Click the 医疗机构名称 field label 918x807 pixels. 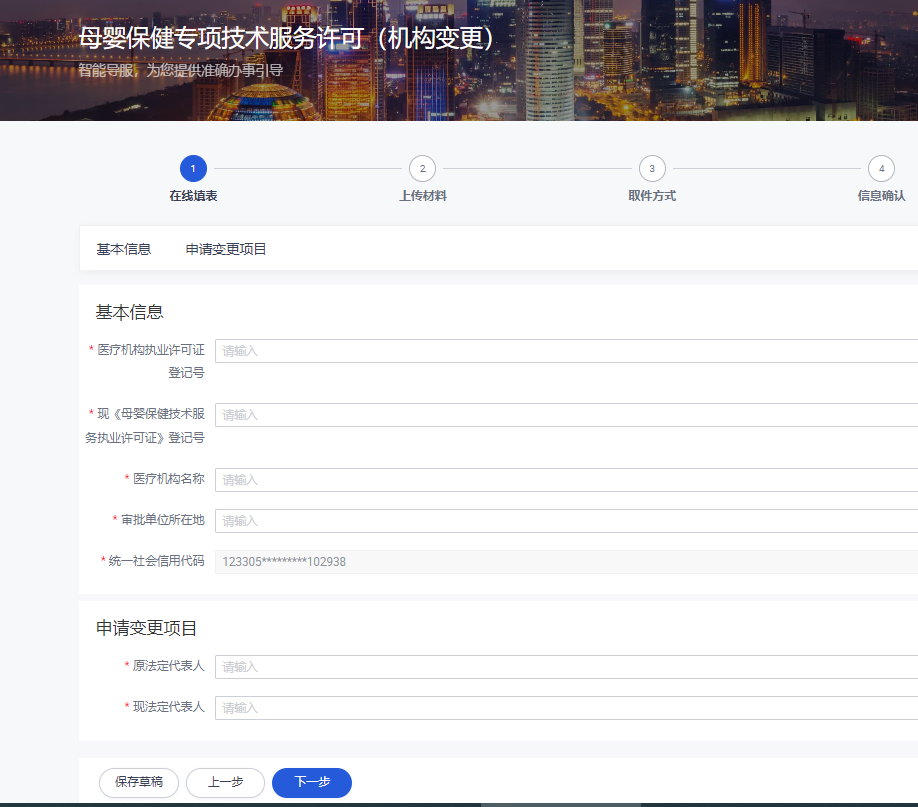coord(169,478)
